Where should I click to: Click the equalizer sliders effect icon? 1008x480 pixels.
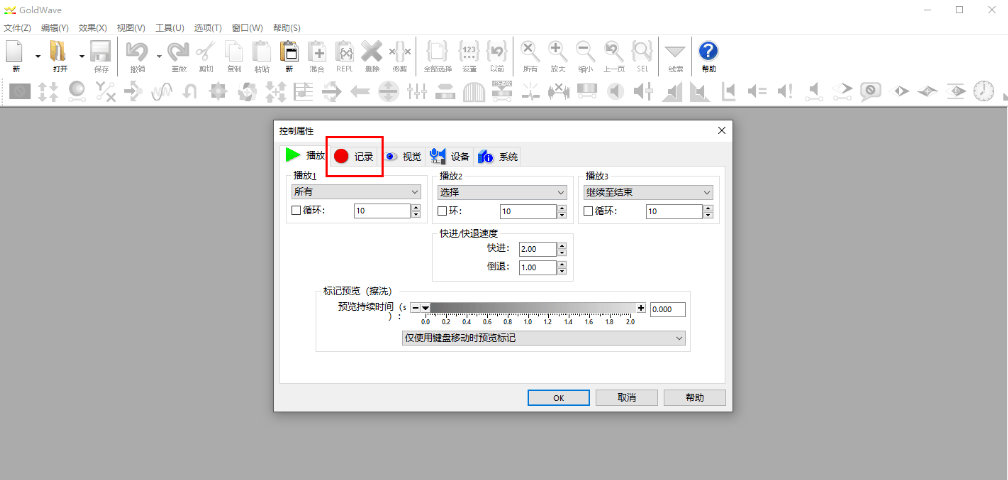[417, 91]
